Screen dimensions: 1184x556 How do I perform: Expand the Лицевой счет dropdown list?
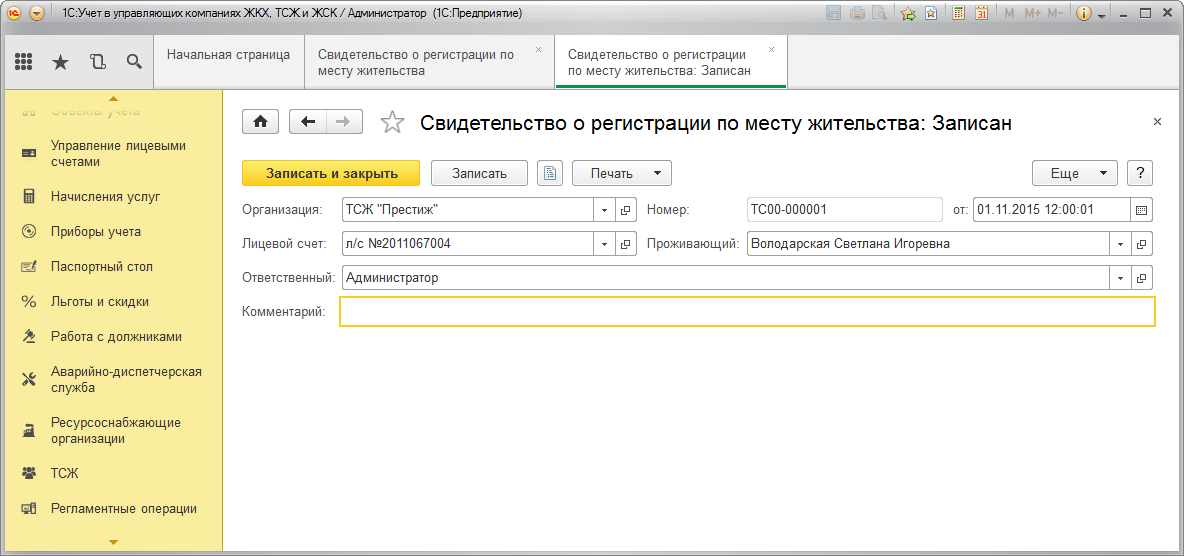click(605, 244)
